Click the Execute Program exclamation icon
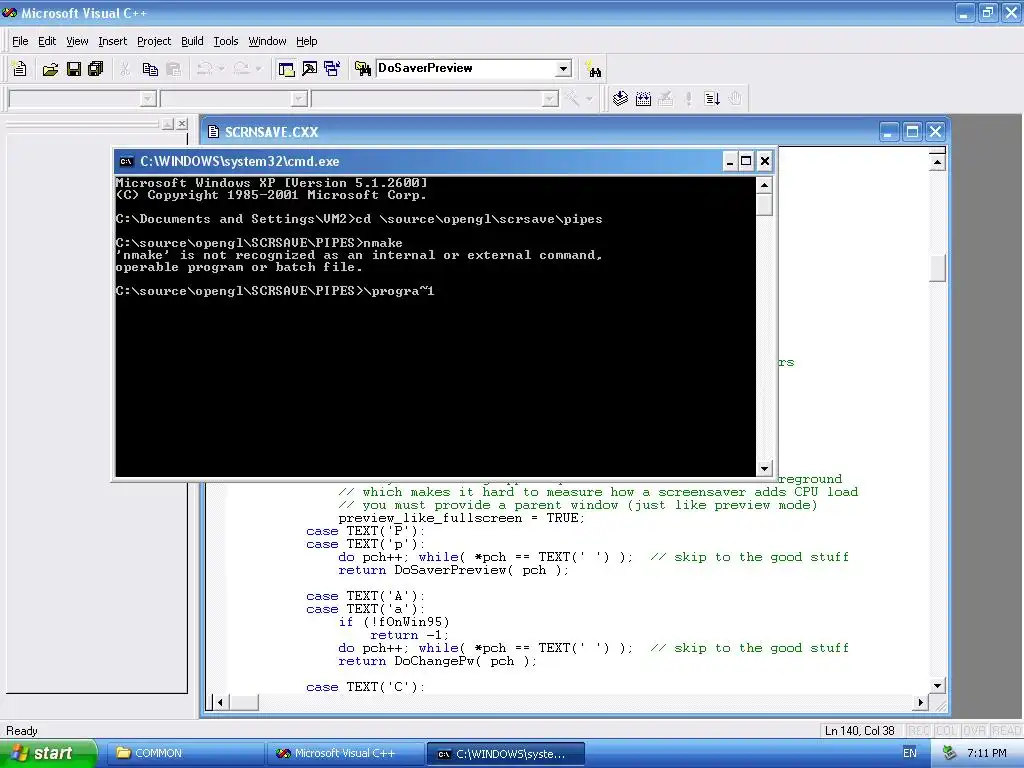 coord(688,99)
